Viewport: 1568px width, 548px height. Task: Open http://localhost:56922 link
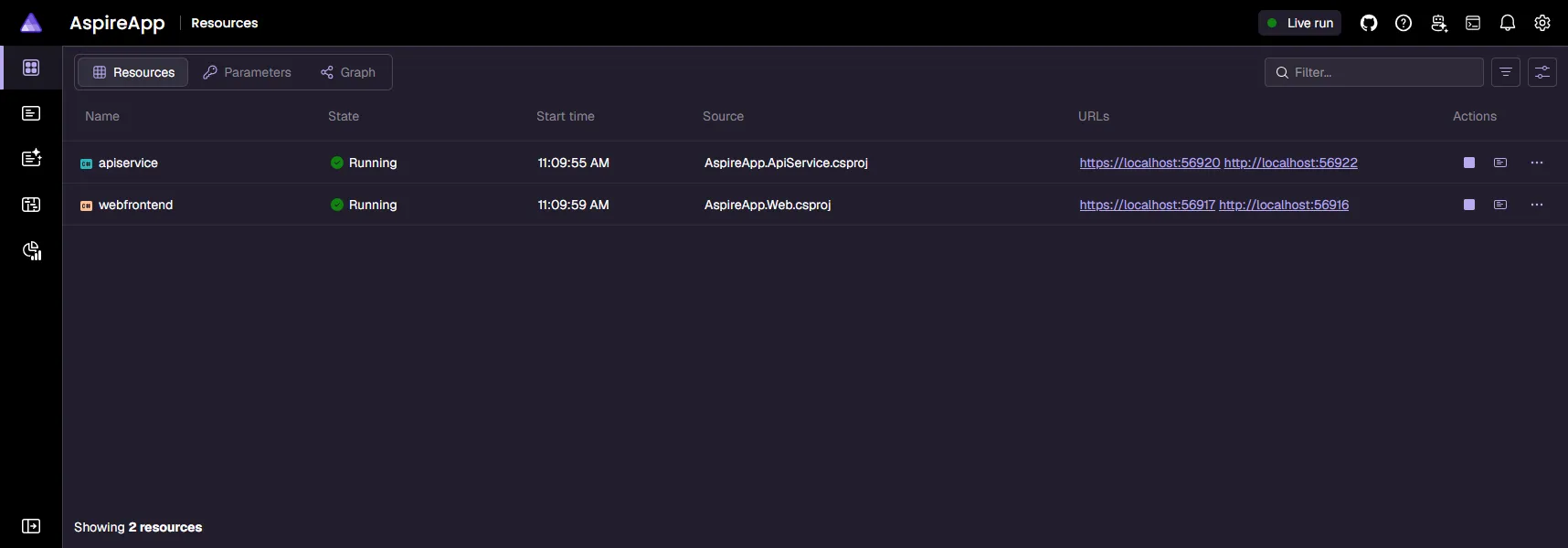coord(1290,163)
